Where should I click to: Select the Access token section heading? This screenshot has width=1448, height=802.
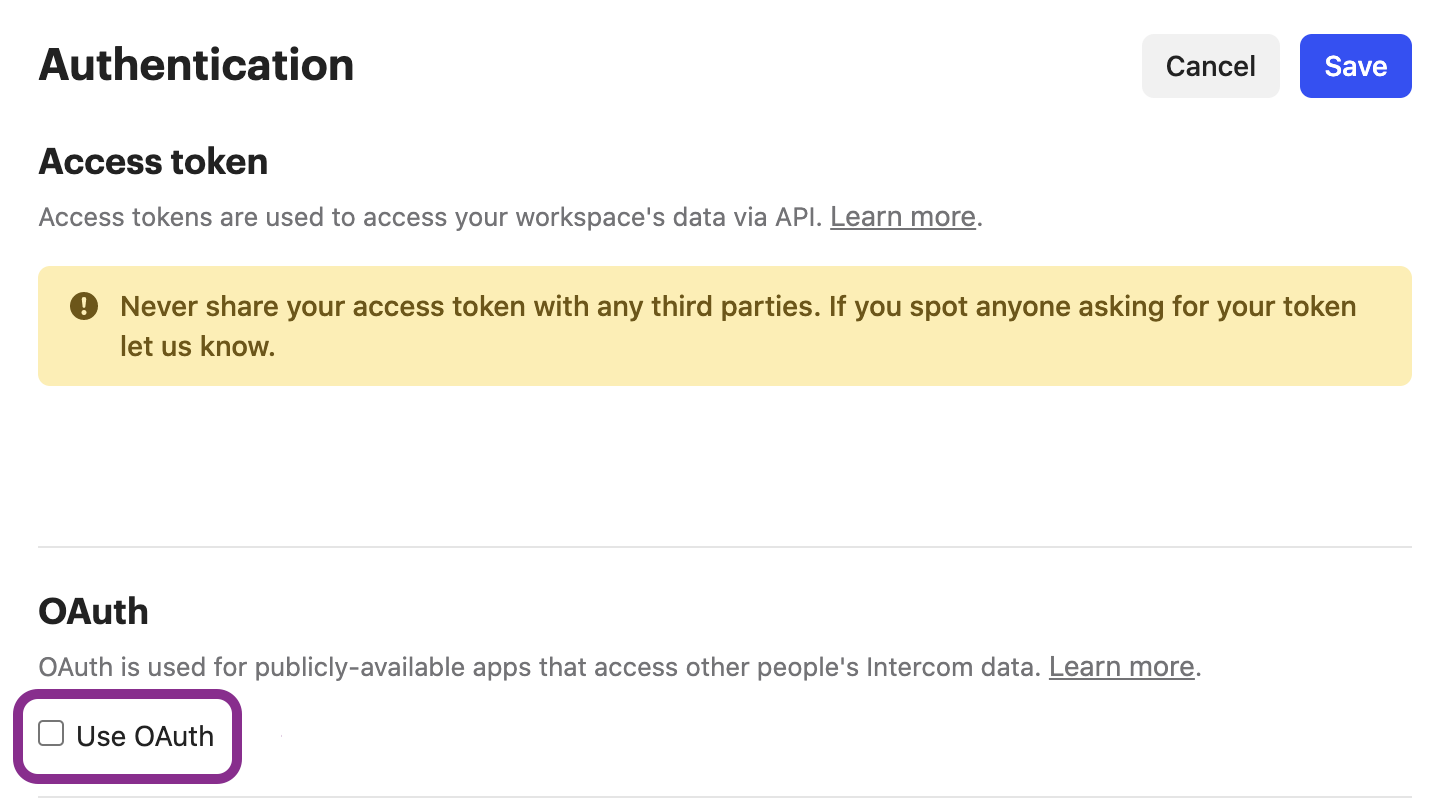(153, 162)
